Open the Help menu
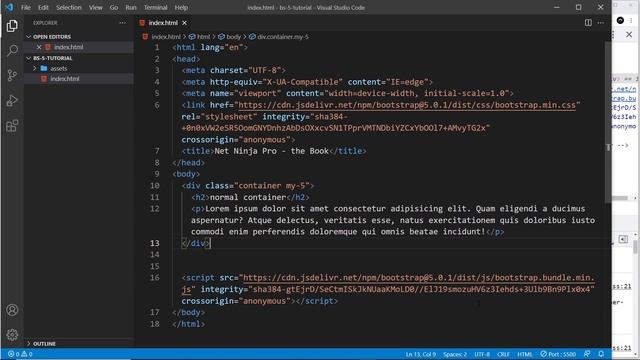 click(x=181, y=7)
